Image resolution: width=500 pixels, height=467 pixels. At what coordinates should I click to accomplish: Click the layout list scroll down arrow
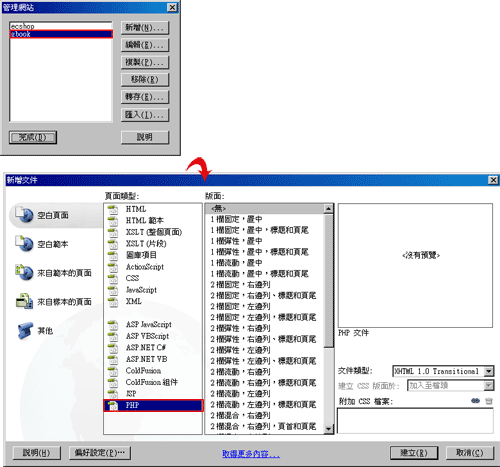[328, 429]
